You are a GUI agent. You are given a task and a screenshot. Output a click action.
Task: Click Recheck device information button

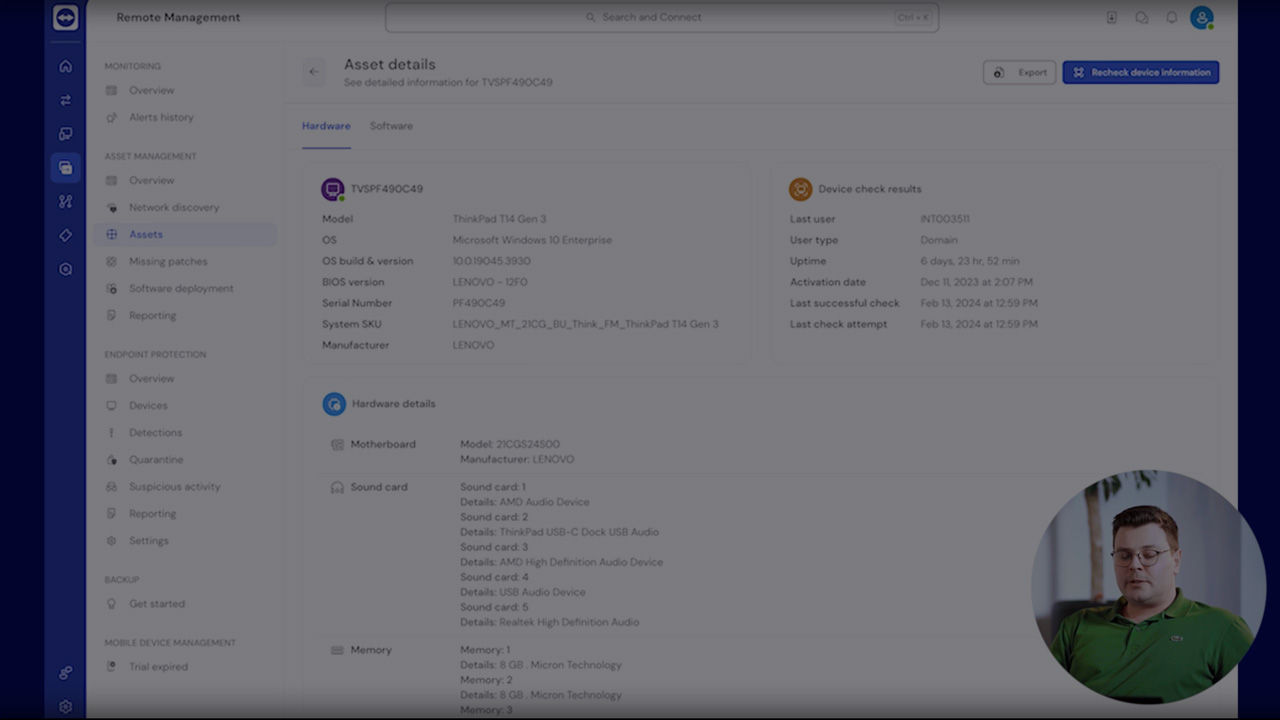[1141, 72]
